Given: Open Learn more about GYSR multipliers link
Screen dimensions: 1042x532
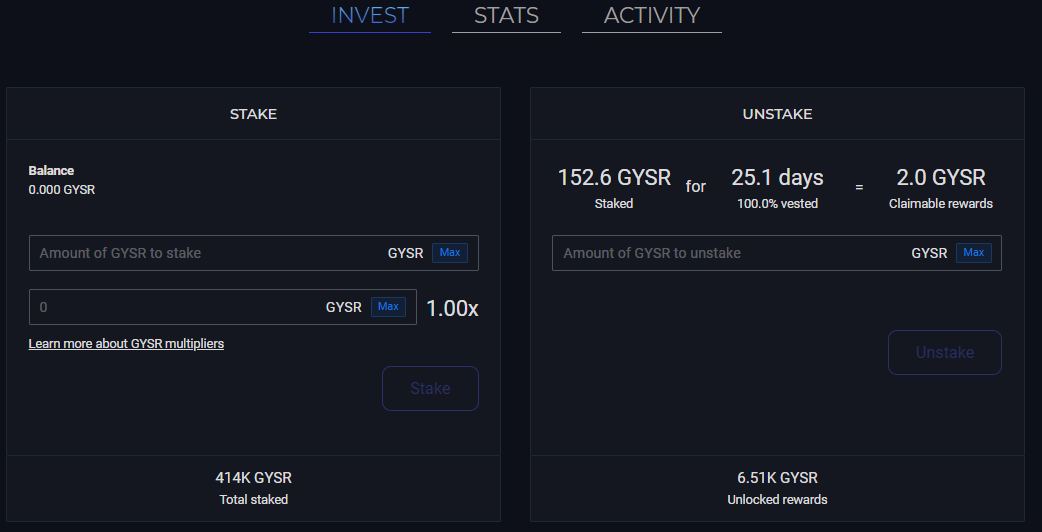Looking at the screenshot, I should click(x=126, y=343).
